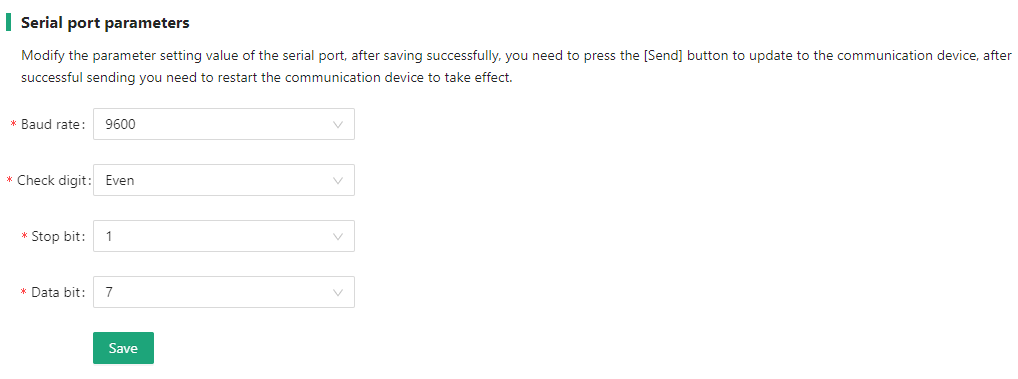Click the red asterisk before Check digit
This screenshot has height=379, width=1018.
[9, 180]
